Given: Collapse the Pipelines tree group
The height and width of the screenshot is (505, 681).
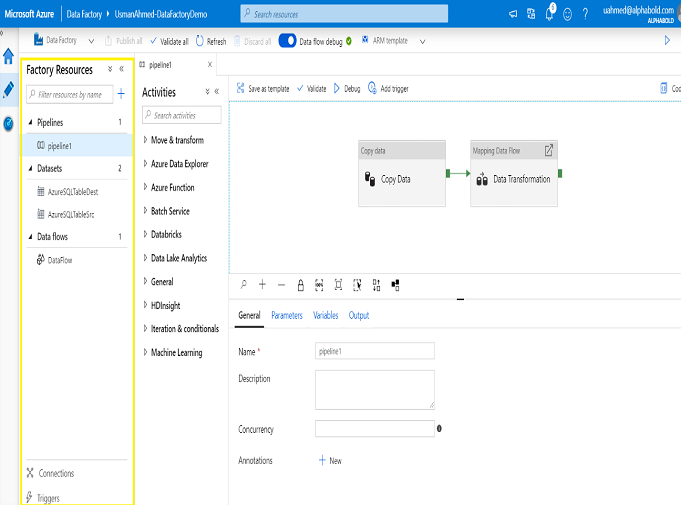Looking at the screenshot, I should click(x=30, y=122).
